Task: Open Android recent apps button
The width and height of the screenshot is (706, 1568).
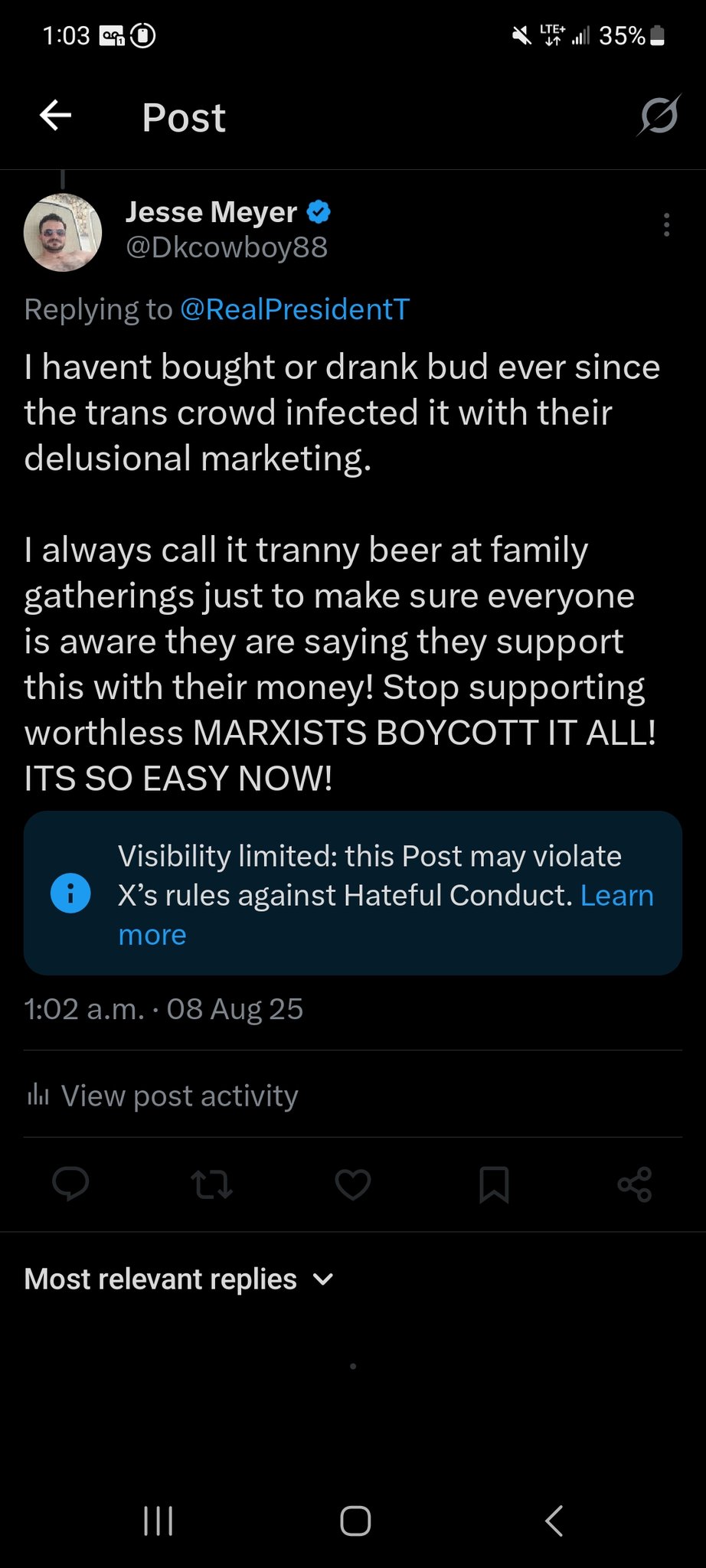Action: tap(159, 1521)
